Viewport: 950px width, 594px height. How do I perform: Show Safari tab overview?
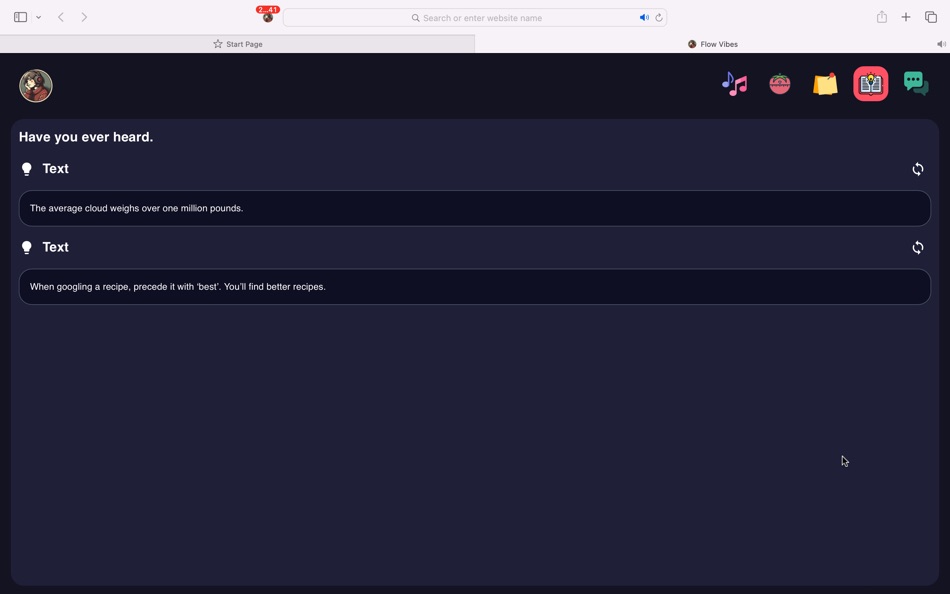[931, 17]
